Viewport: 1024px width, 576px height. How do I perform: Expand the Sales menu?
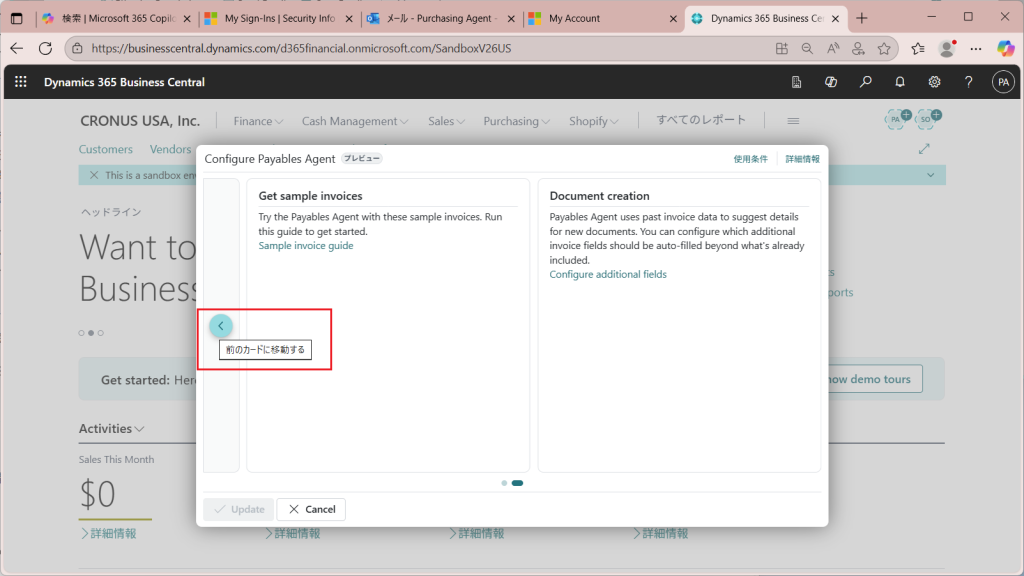coord(446,121)
